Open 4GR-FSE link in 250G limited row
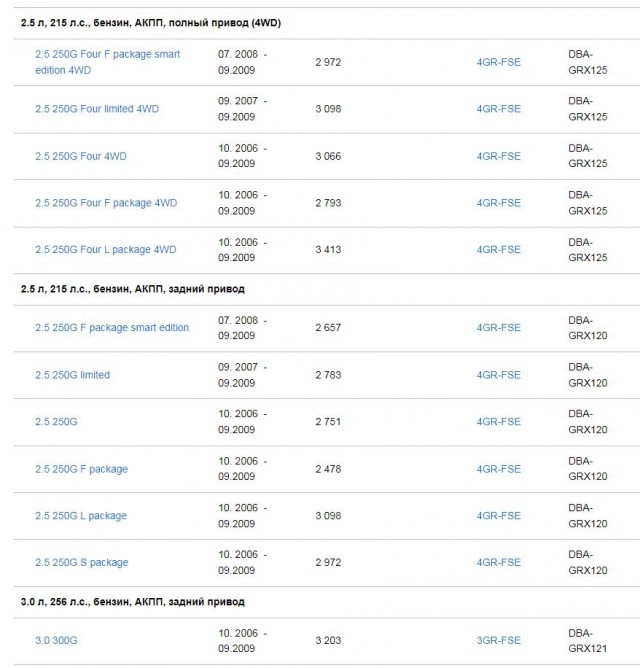The width and height of the screenshot is (640, 668). [499, 375]
